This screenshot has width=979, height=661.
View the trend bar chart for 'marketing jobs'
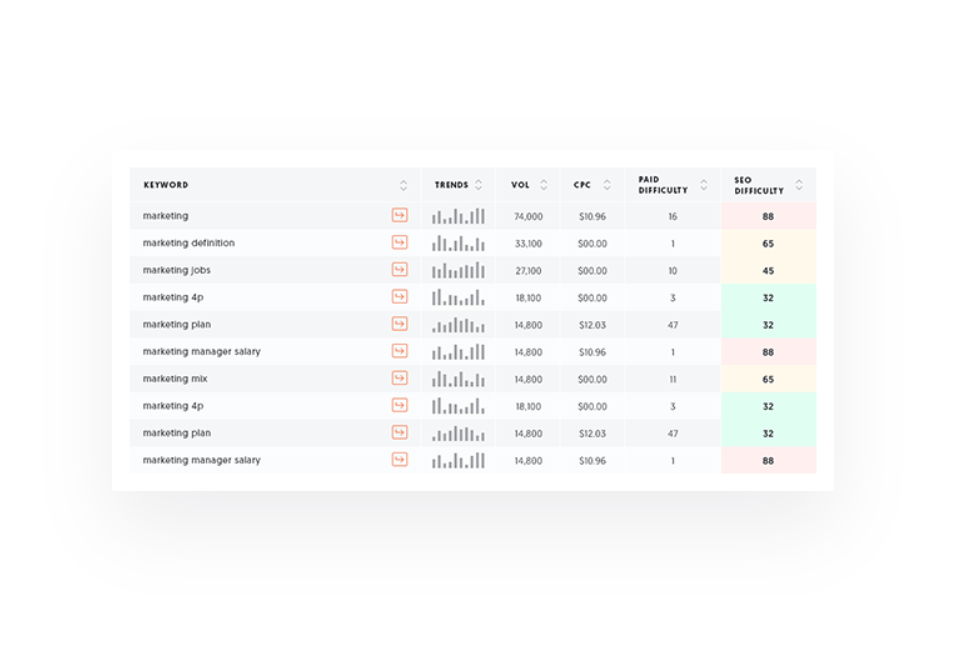[458, 270]
